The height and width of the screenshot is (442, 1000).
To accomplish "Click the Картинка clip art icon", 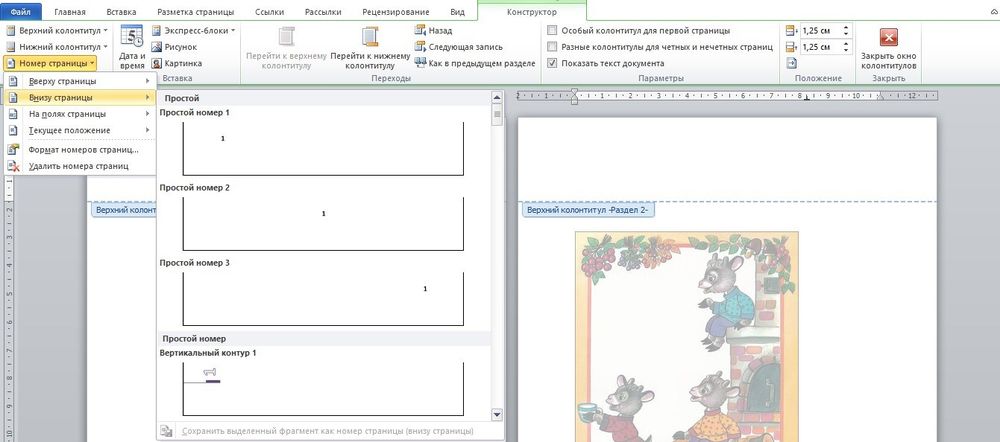I will point(157,63).
